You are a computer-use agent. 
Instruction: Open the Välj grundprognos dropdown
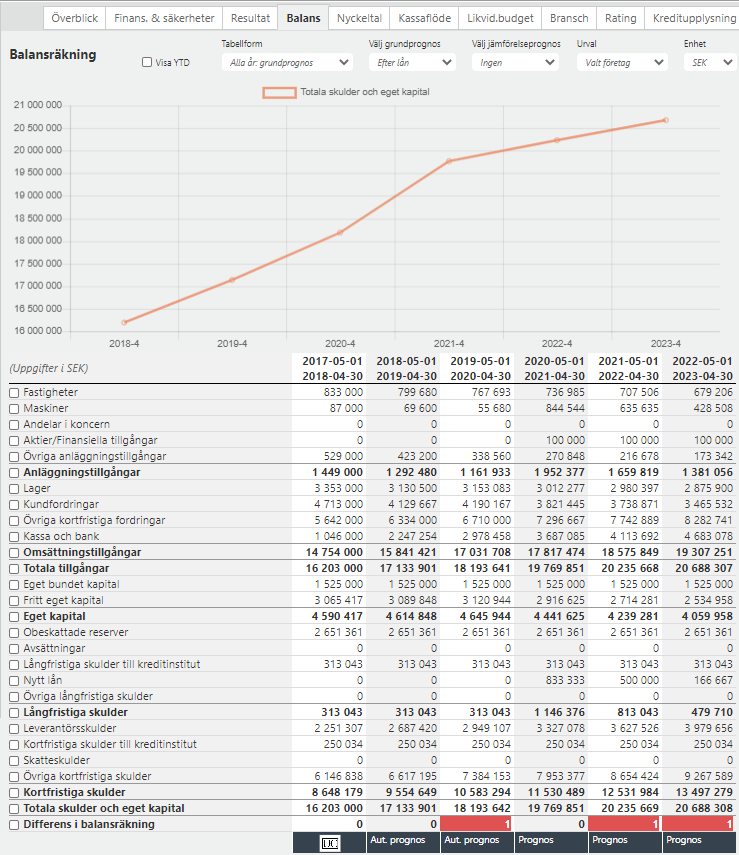click(x=412, y=62)
